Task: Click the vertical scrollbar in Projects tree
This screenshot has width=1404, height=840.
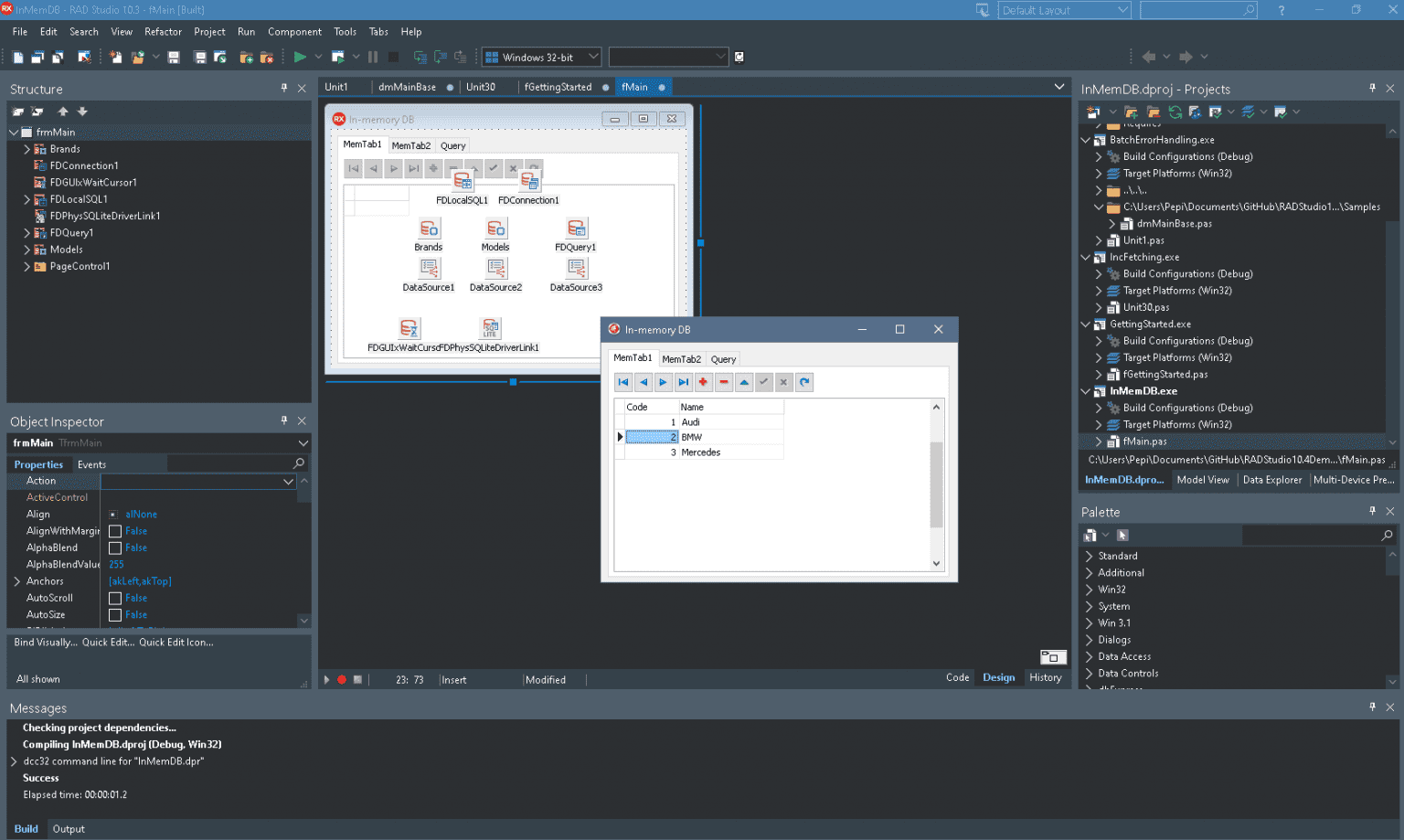Action: [1392, 286]
